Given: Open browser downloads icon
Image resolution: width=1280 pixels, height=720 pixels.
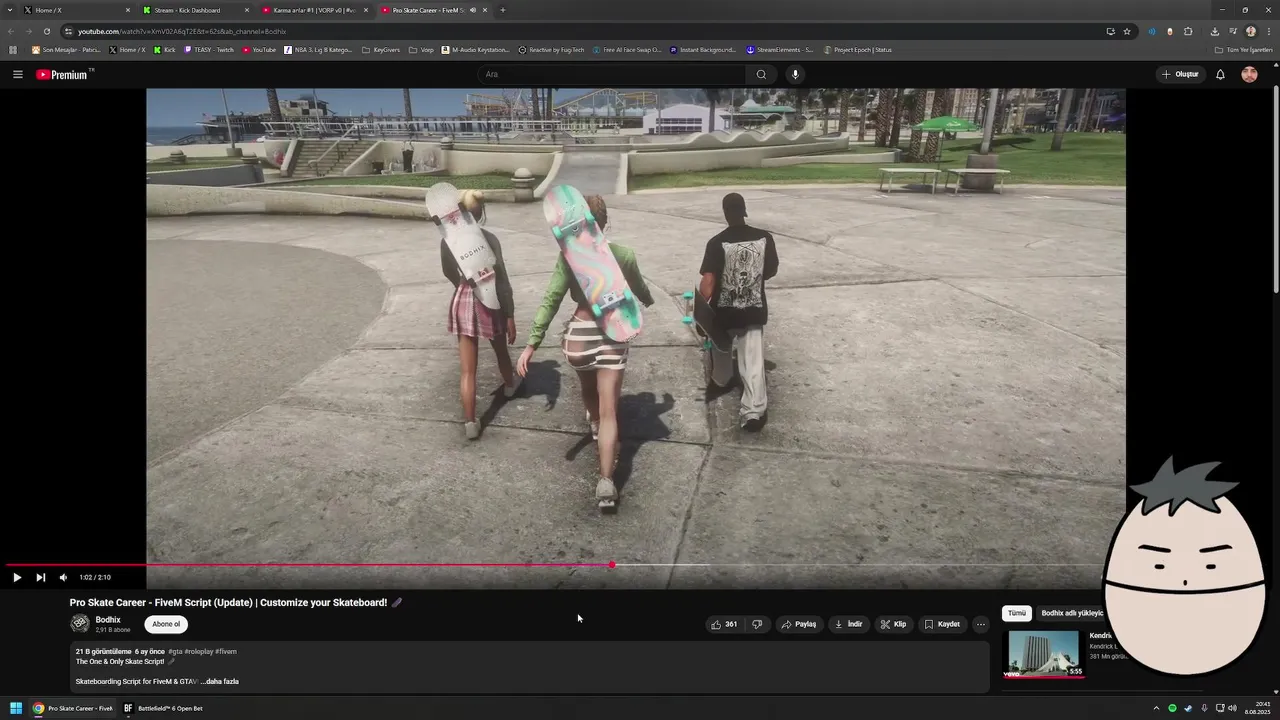Looking at the screenshot, I should [x=1214, y=31].
